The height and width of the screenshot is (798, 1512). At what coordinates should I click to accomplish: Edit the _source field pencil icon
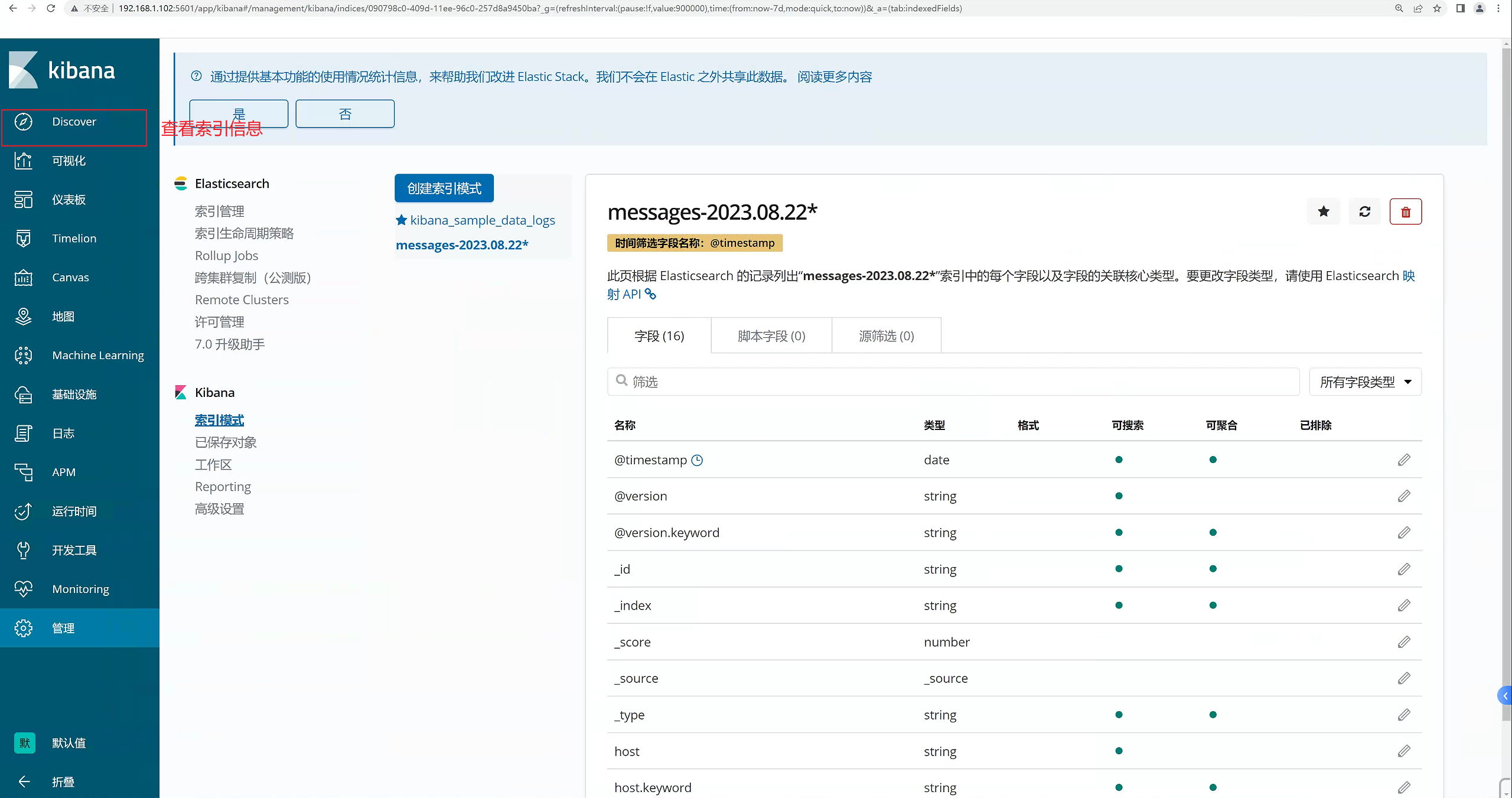tap(1404, 678)
